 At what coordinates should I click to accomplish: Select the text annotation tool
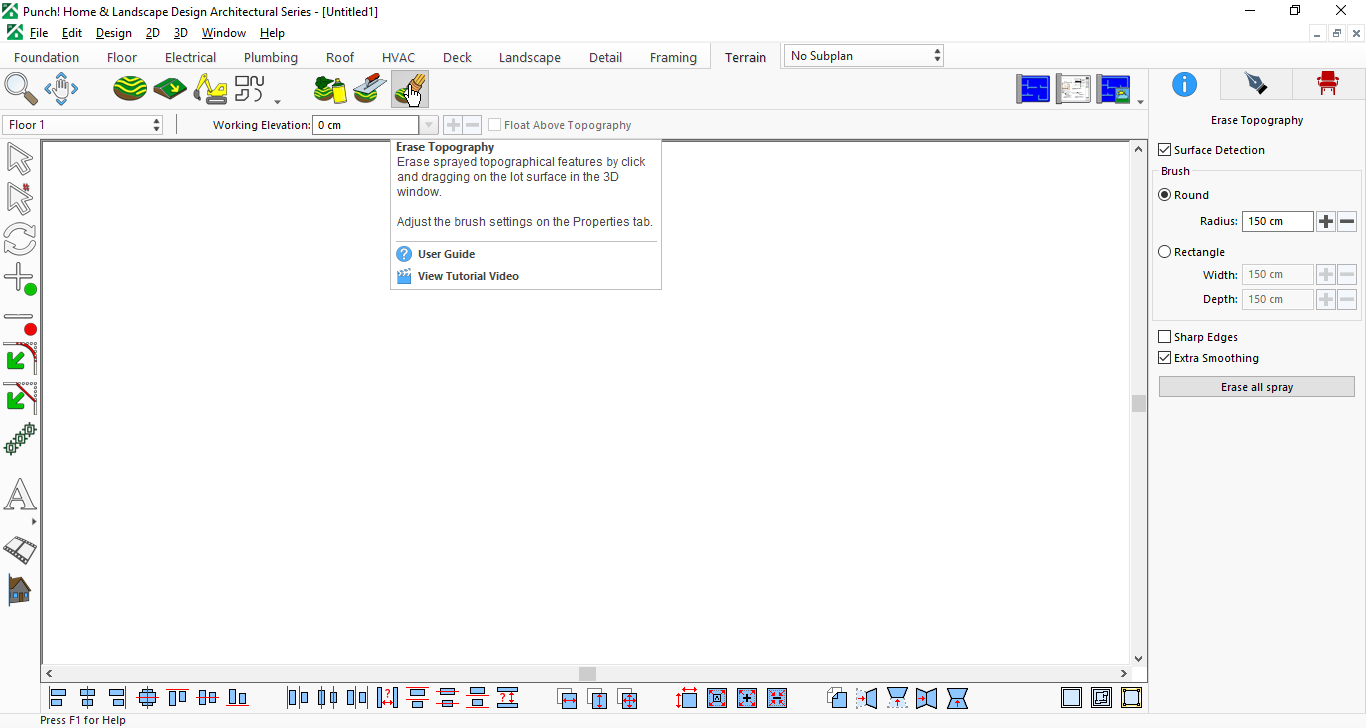point(20,495)
